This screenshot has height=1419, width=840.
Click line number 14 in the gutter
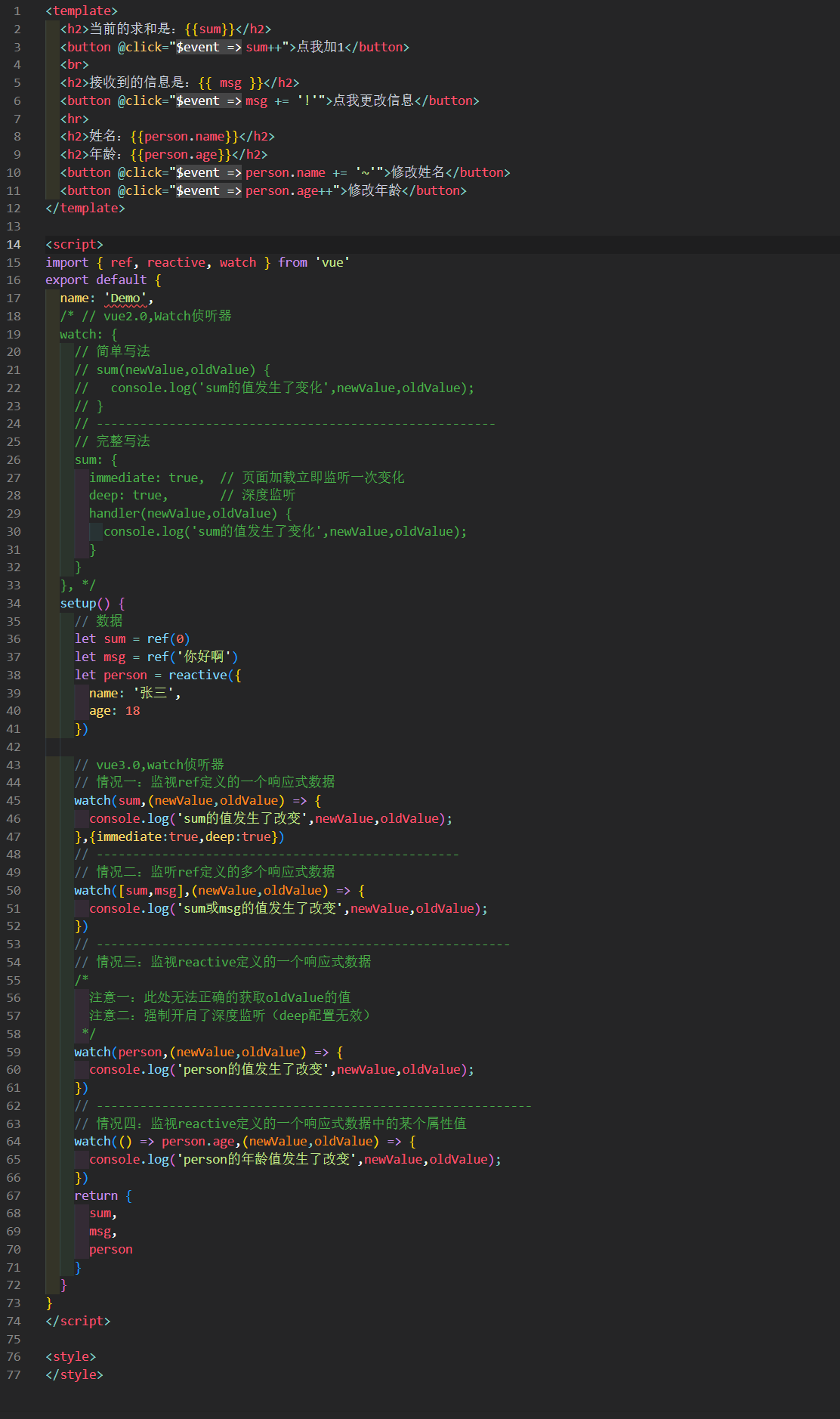pyautogui.click(x=14, y=244)
